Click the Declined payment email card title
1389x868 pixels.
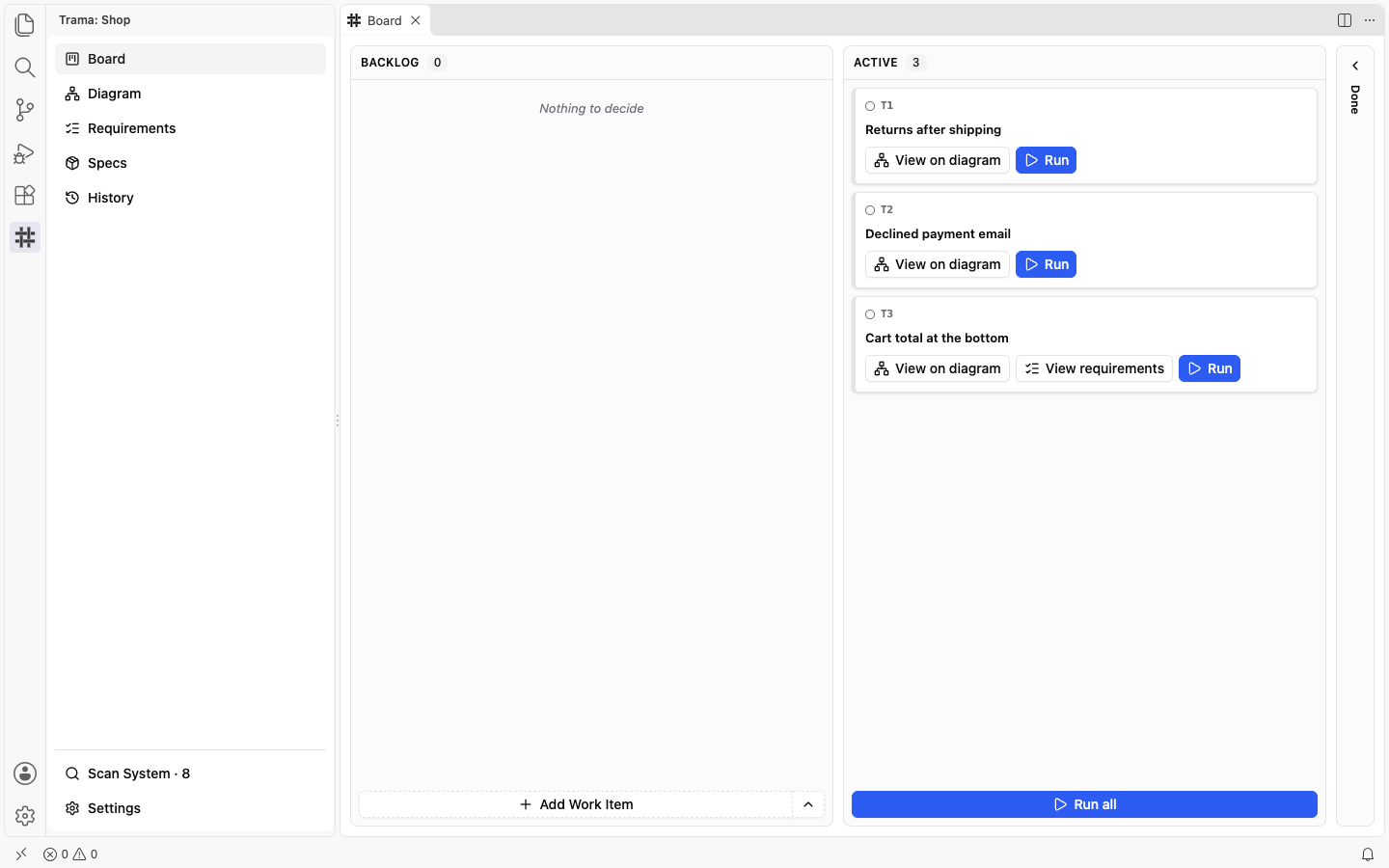[938, 233]
